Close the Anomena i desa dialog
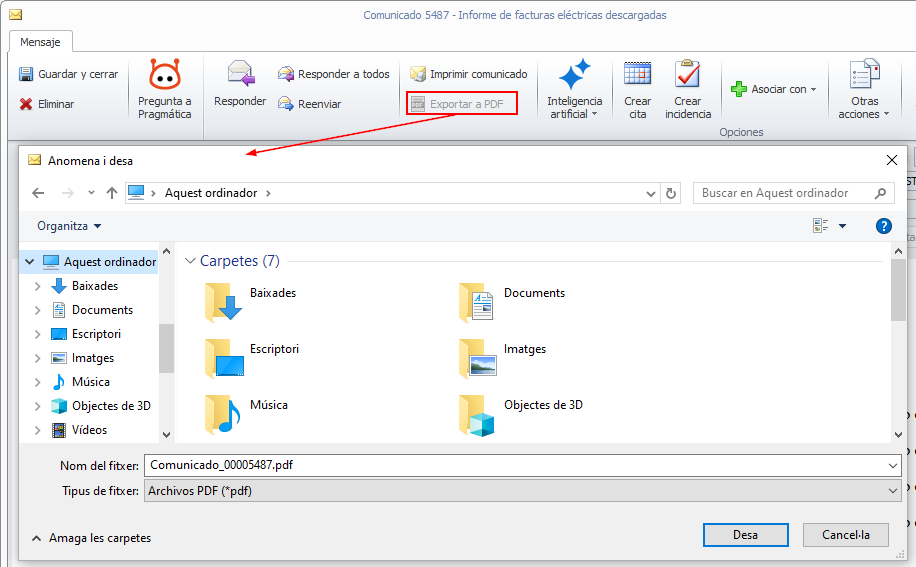Image resolution: width=916 pixels, height=567 pixels. [891, 160]
